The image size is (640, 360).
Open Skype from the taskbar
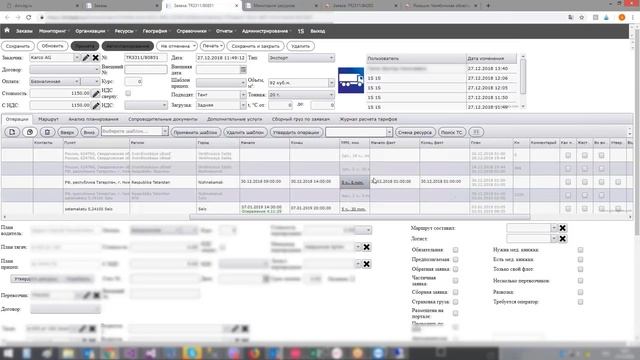(192, 353)
